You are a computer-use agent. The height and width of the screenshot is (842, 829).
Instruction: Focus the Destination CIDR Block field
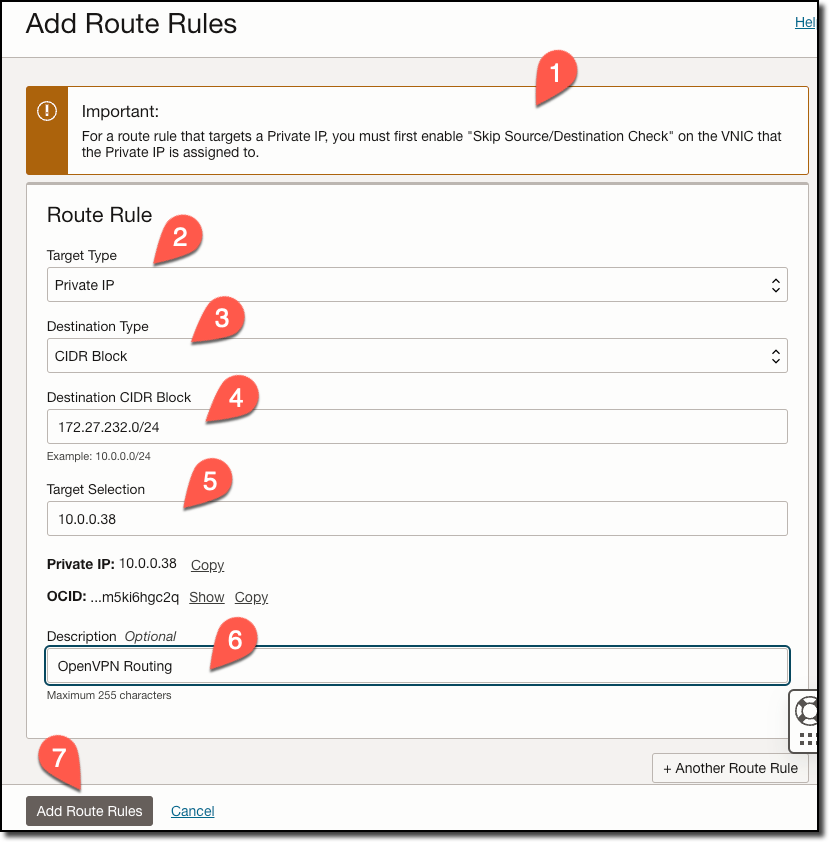pos(416,426)
